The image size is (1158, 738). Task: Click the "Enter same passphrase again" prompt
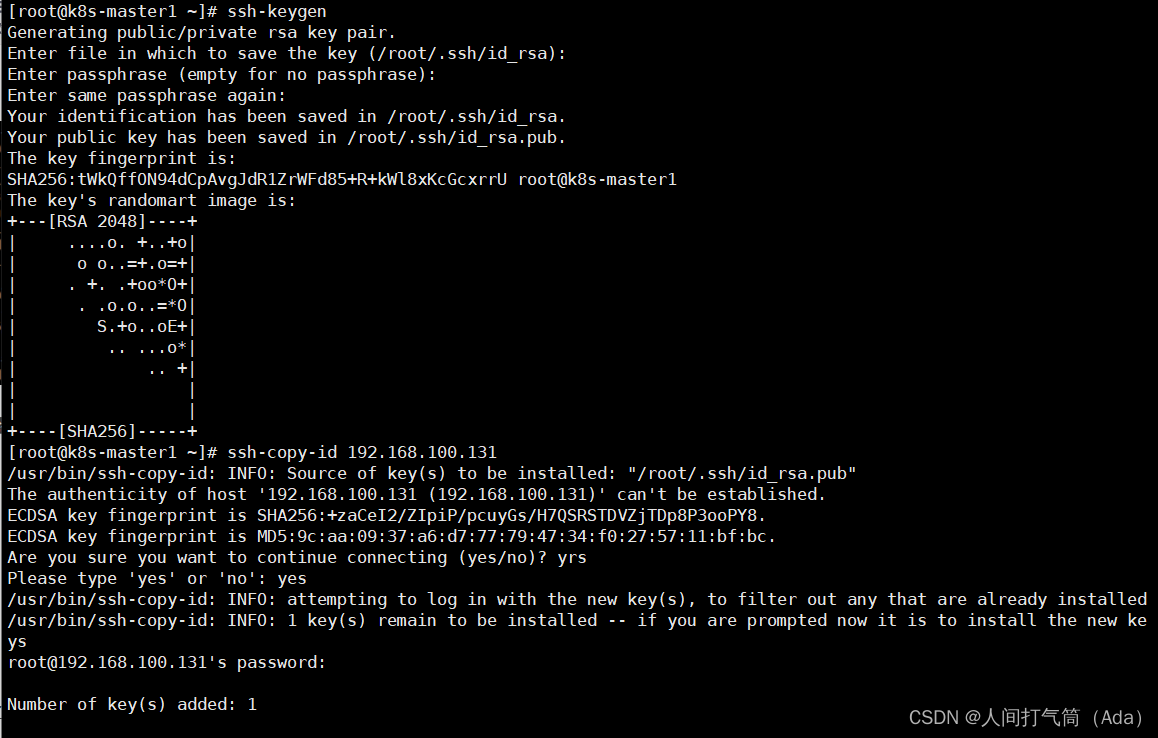tap(146, 95)
